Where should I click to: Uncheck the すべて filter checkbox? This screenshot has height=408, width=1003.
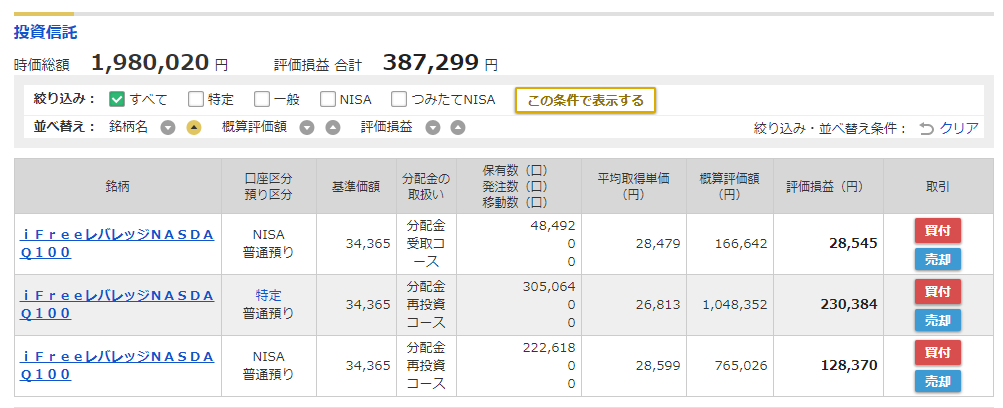116,99
